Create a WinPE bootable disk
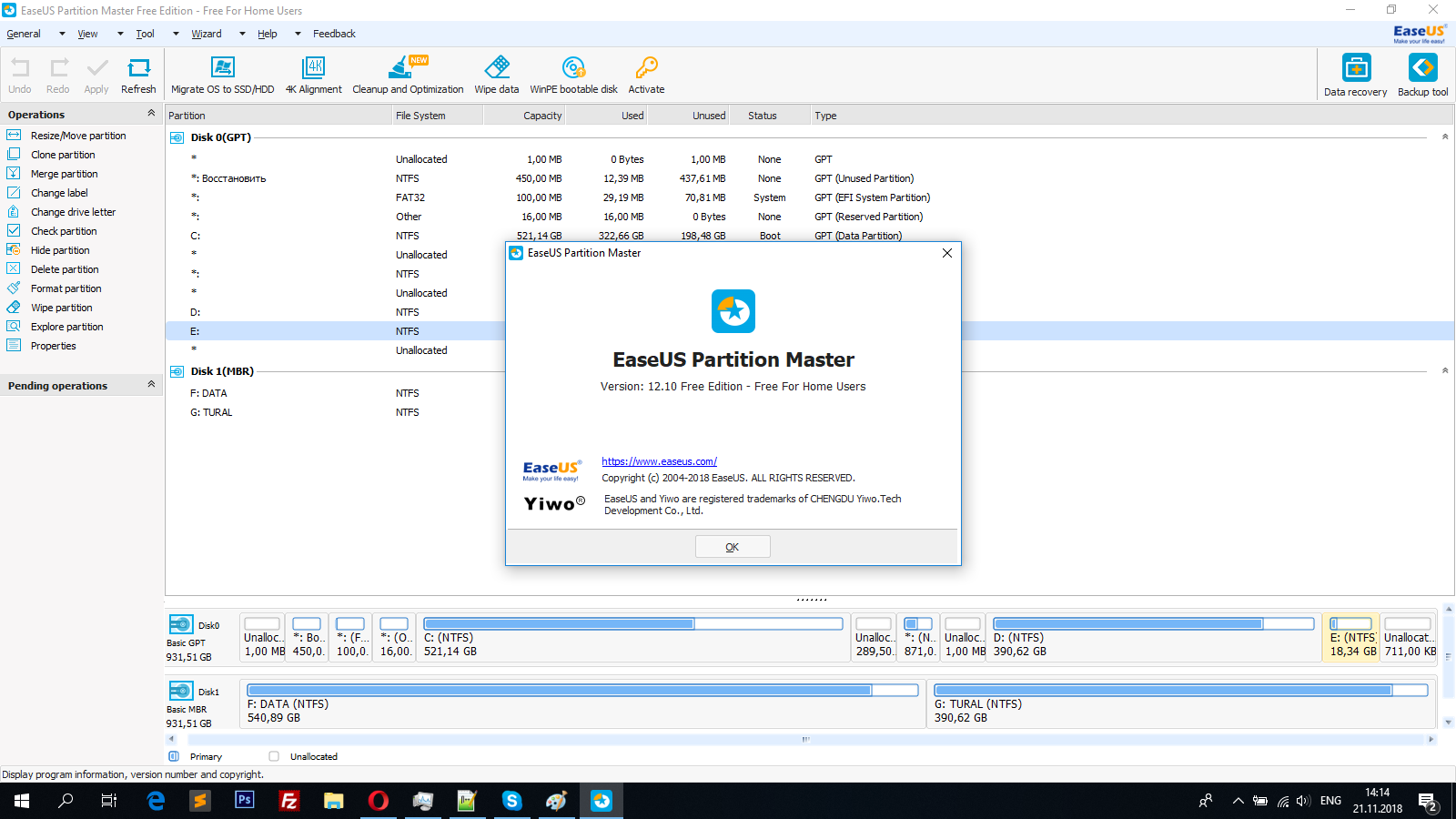The width and height of the screenshot is (1456, 819). click(574, 75)
